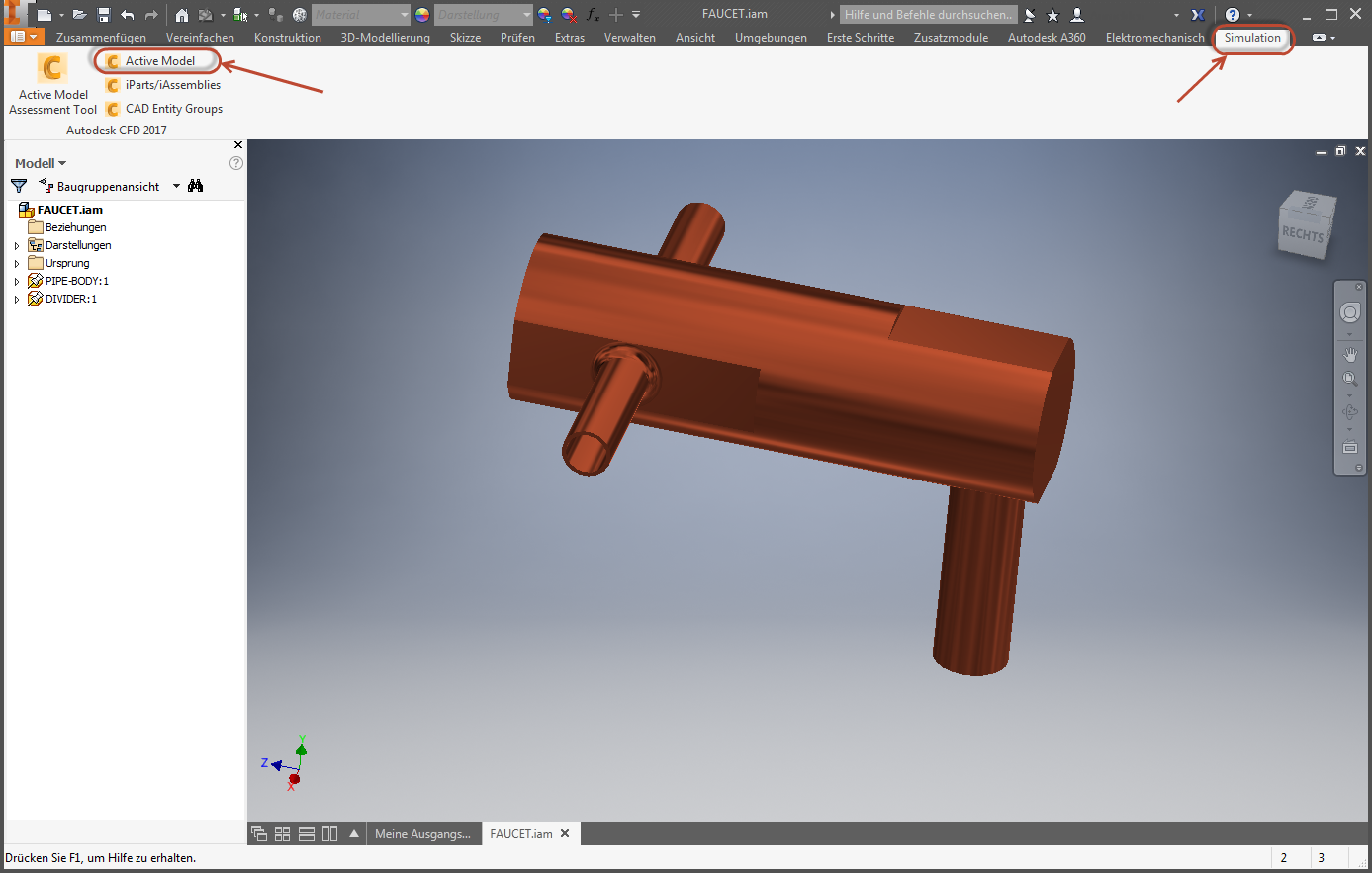Open the Autodesk A360 tab
The image size is (1372, 873).
click(x=1047, y=38)
